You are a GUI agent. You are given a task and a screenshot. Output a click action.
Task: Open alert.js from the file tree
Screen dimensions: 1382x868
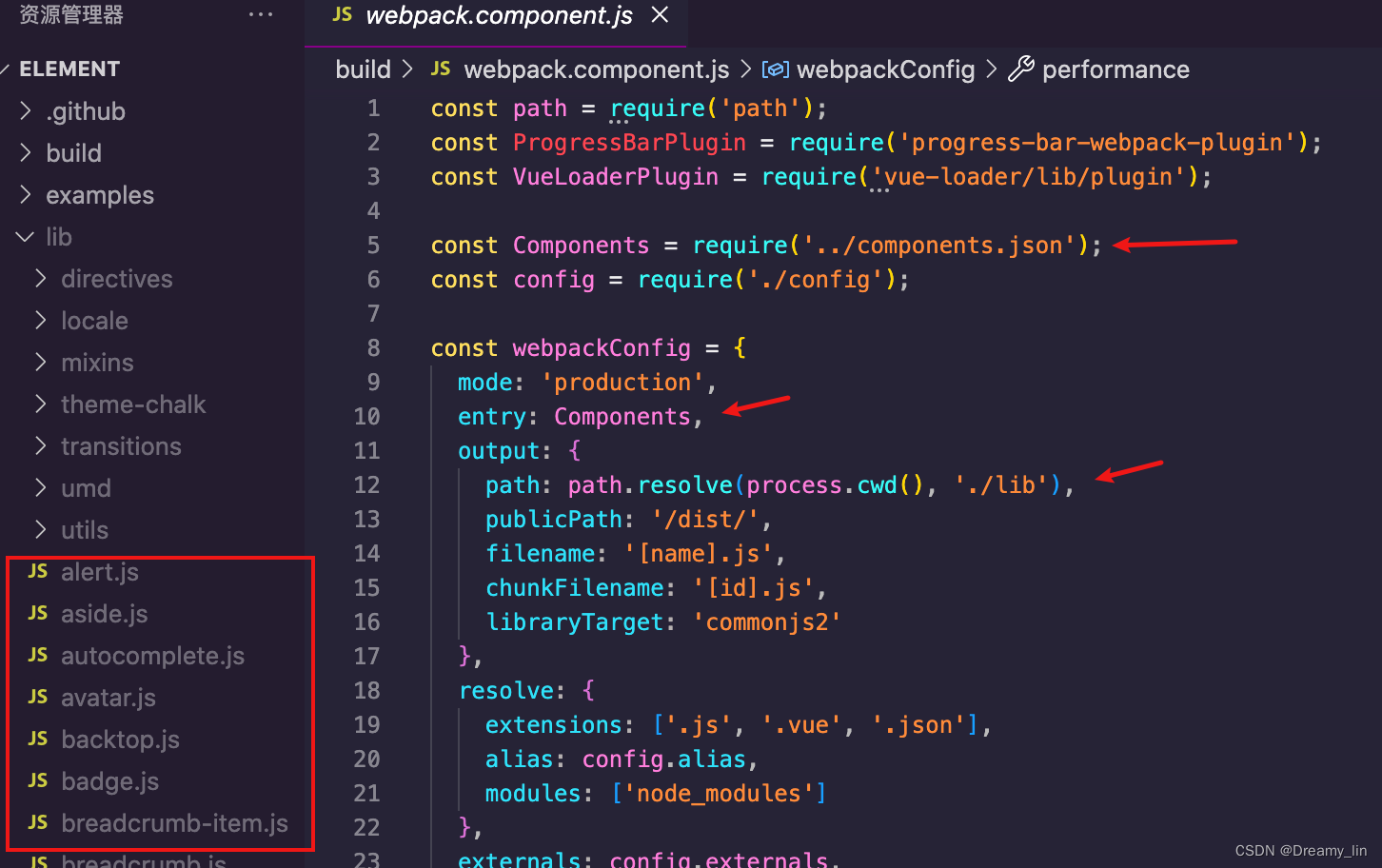click(x=99, y=572)
